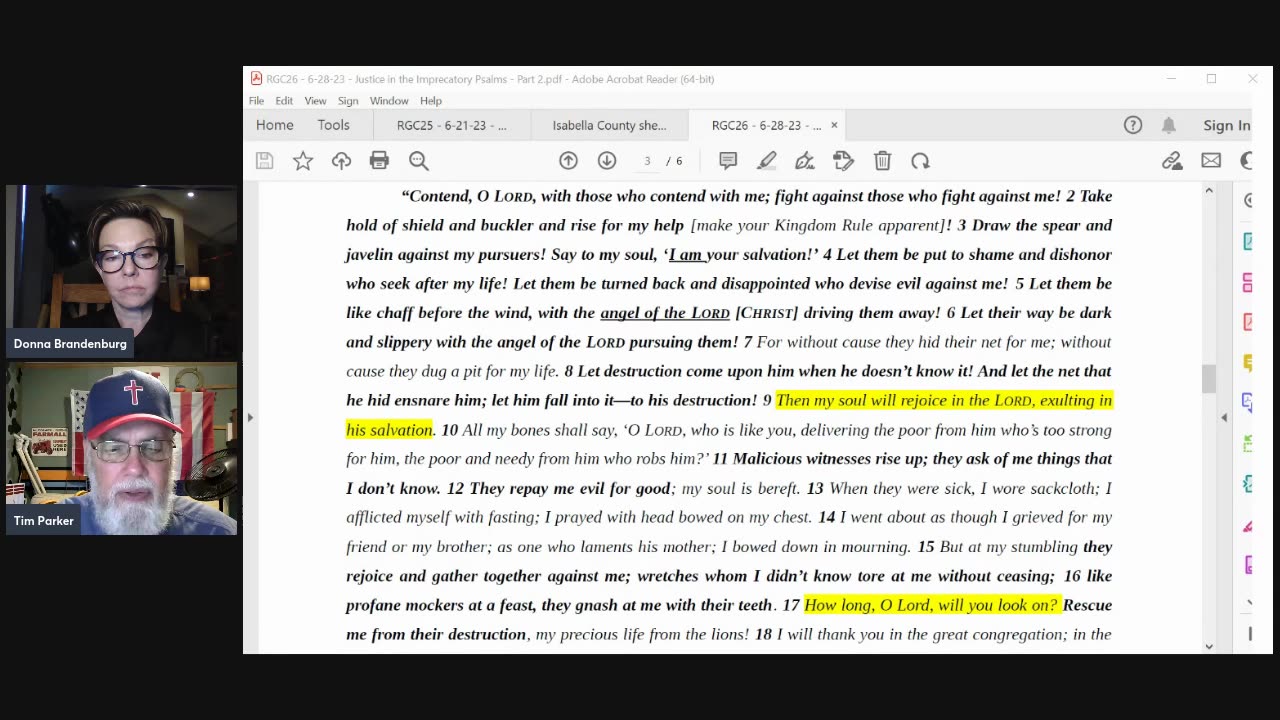Collapse the right tools pane arrow
The width and height of the screenshot is (1280, 720).
coord(1224,417)
